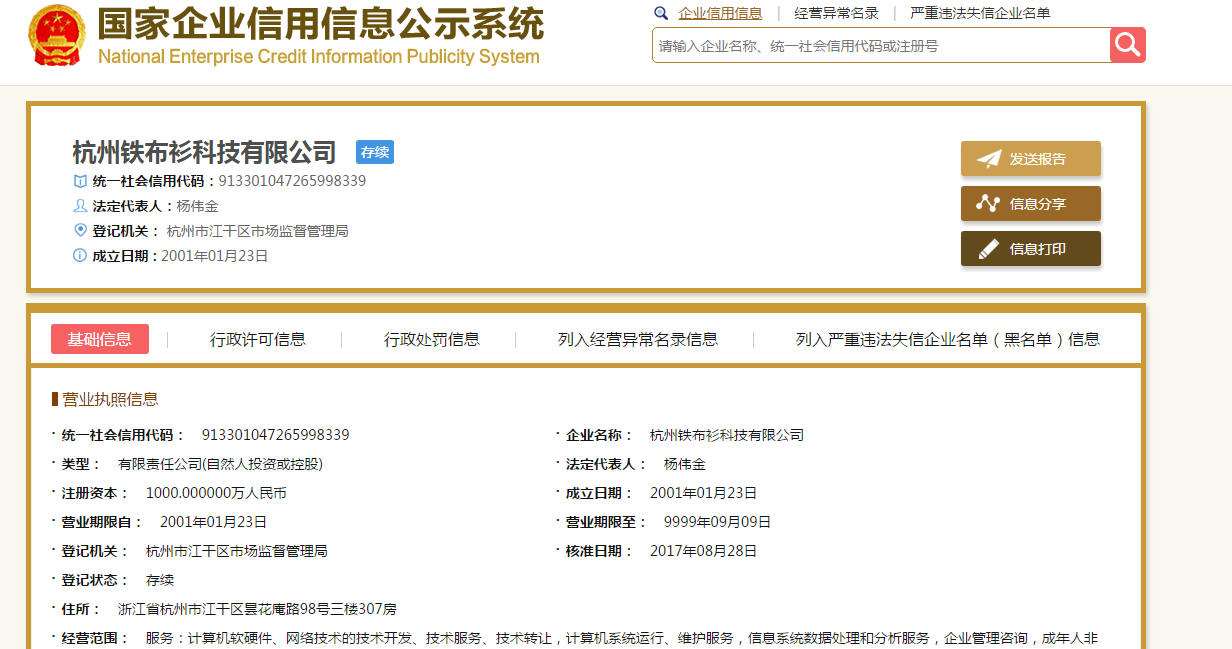
Task: Click the header credit code 913301047265998339
Action: point(293,181)
